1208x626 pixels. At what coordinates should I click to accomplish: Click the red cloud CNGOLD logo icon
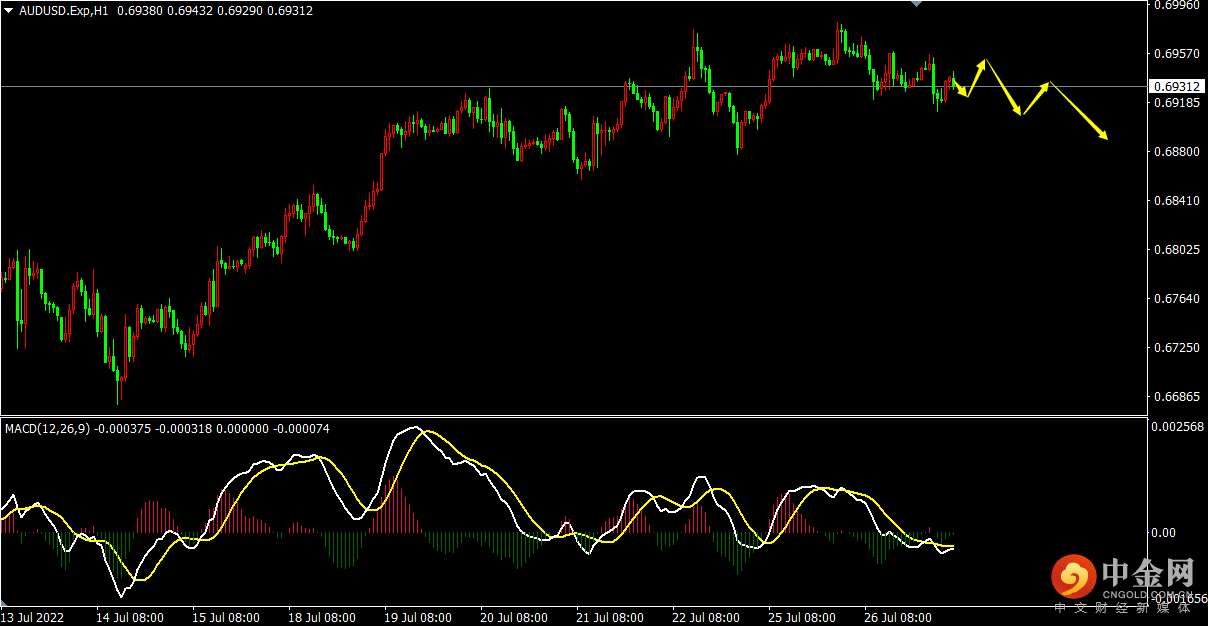pos(1074,577)
